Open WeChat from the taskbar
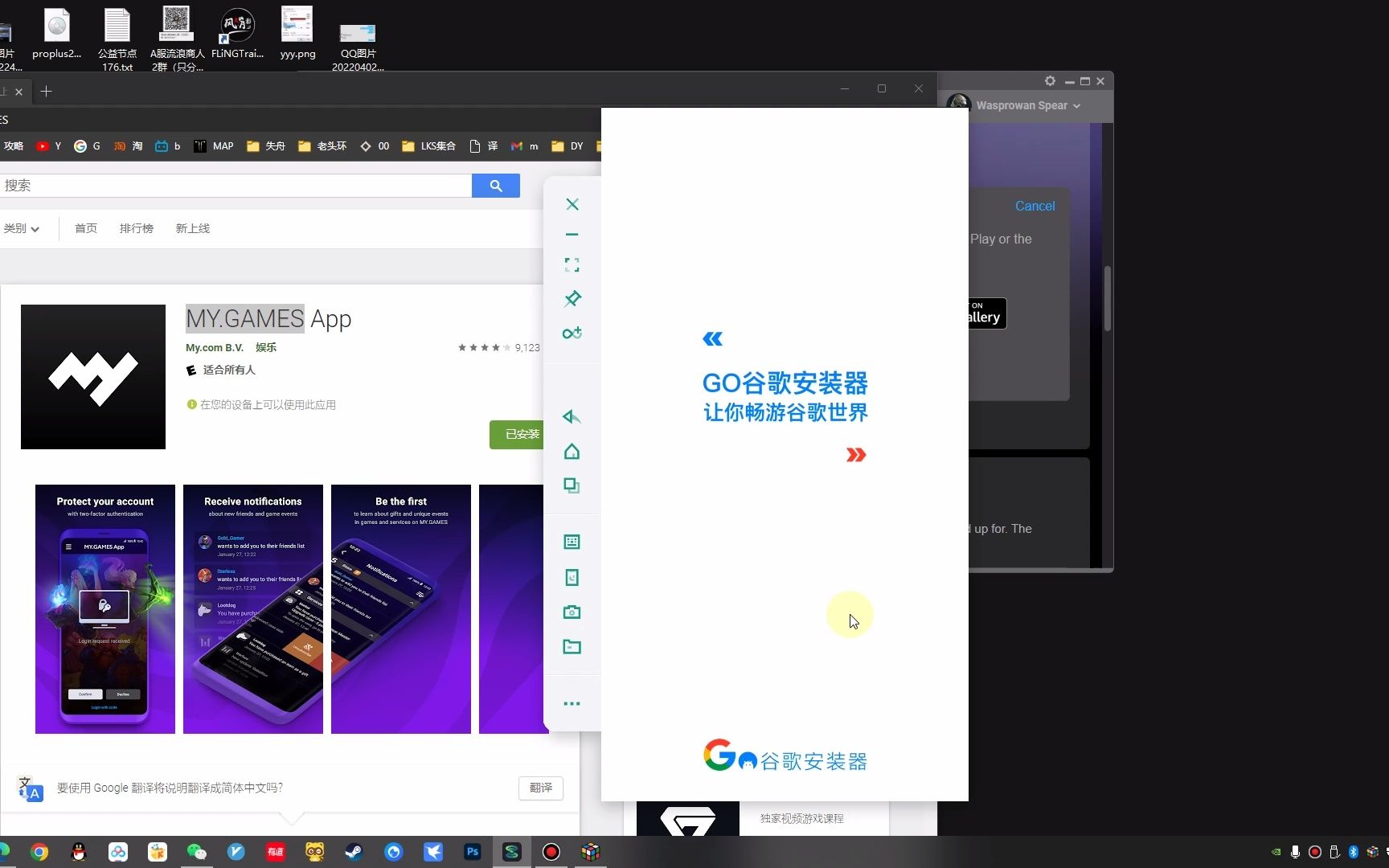Image resolution: width=1389 pixels, height=868 pixels. (196, 852)
